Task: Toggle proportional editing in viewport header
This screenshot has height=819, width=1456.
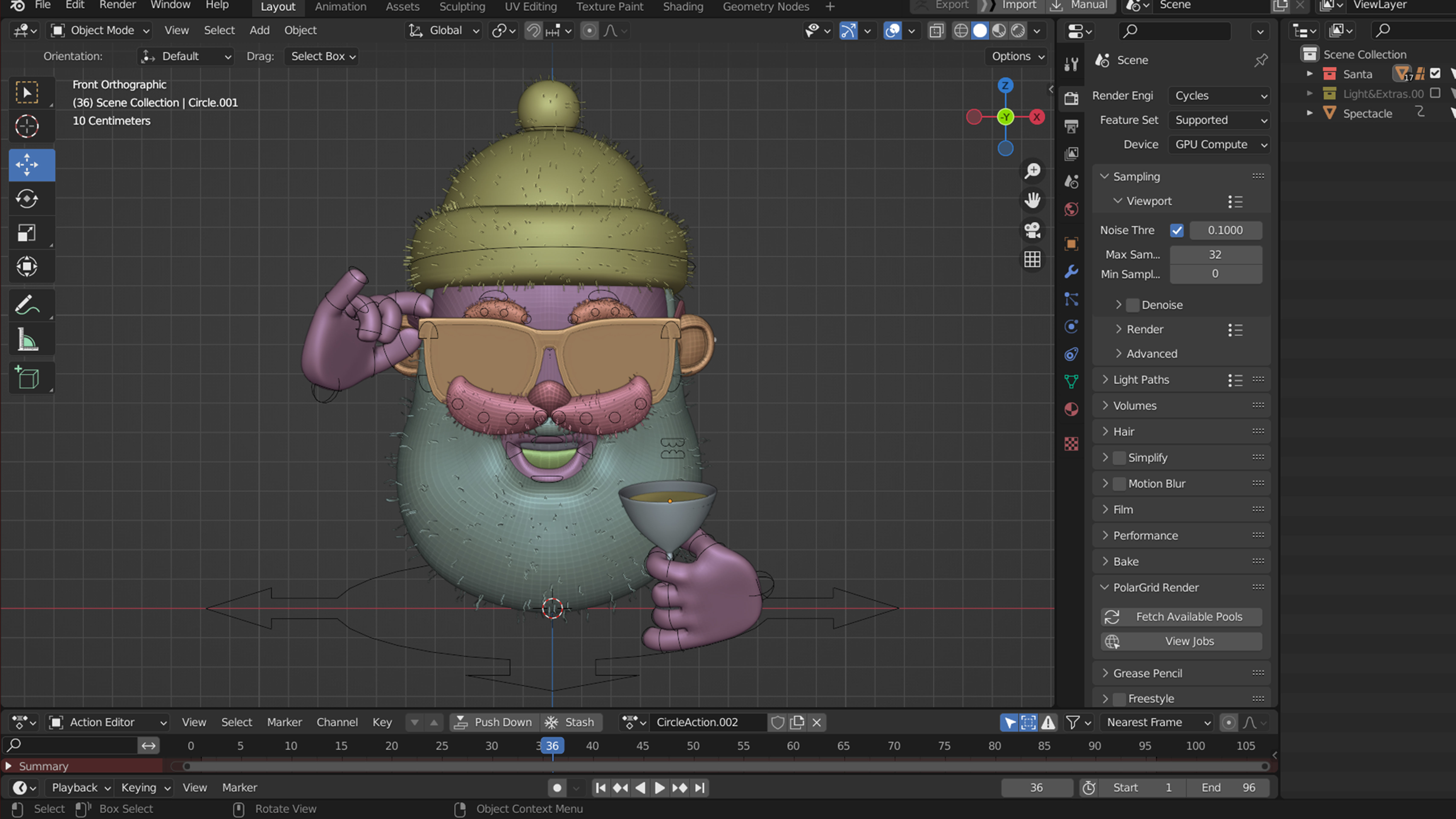Action: point(589,30)
